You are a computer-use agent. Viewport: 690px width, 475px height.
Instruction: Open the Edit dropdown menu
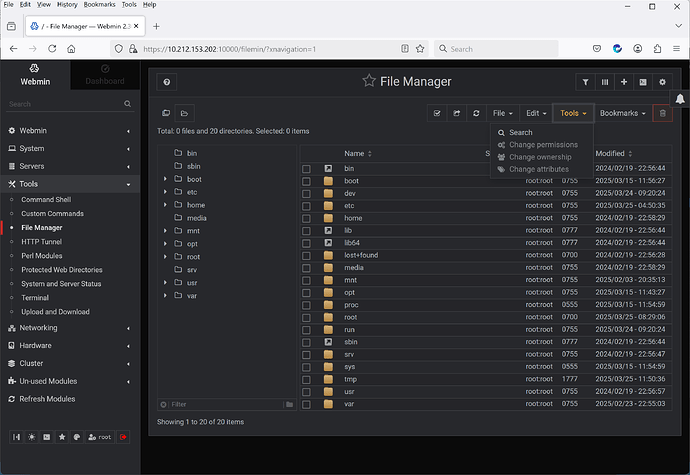click(x=536, y=113)
